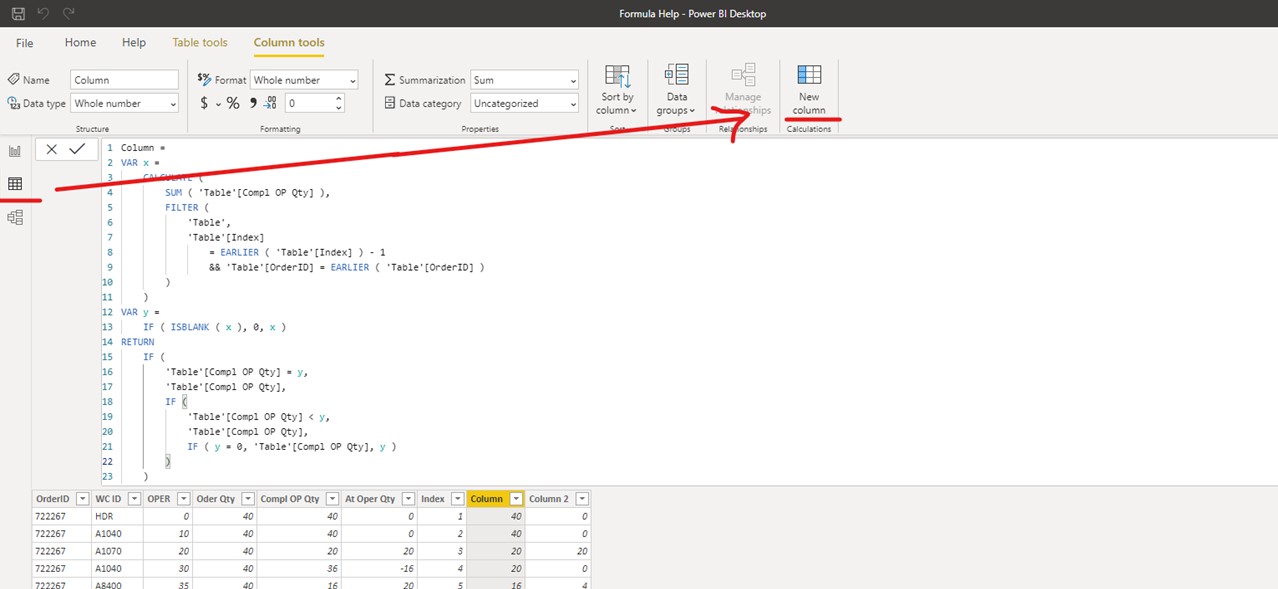
Task: Open Model view in left sidebar
Action: [15, 217]
